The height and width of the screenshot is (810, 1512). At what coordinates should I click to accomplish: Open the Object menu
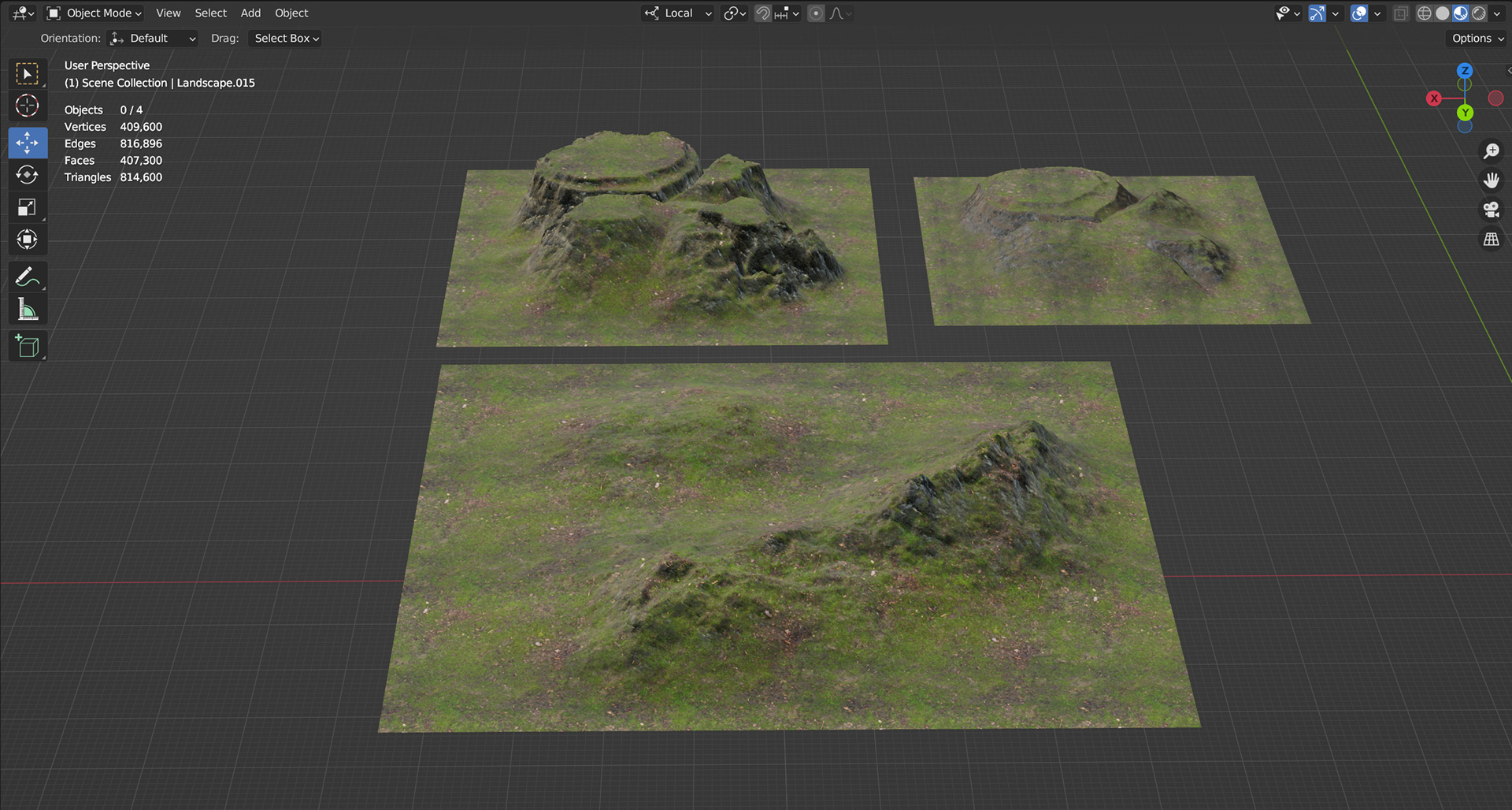[291, 13]
